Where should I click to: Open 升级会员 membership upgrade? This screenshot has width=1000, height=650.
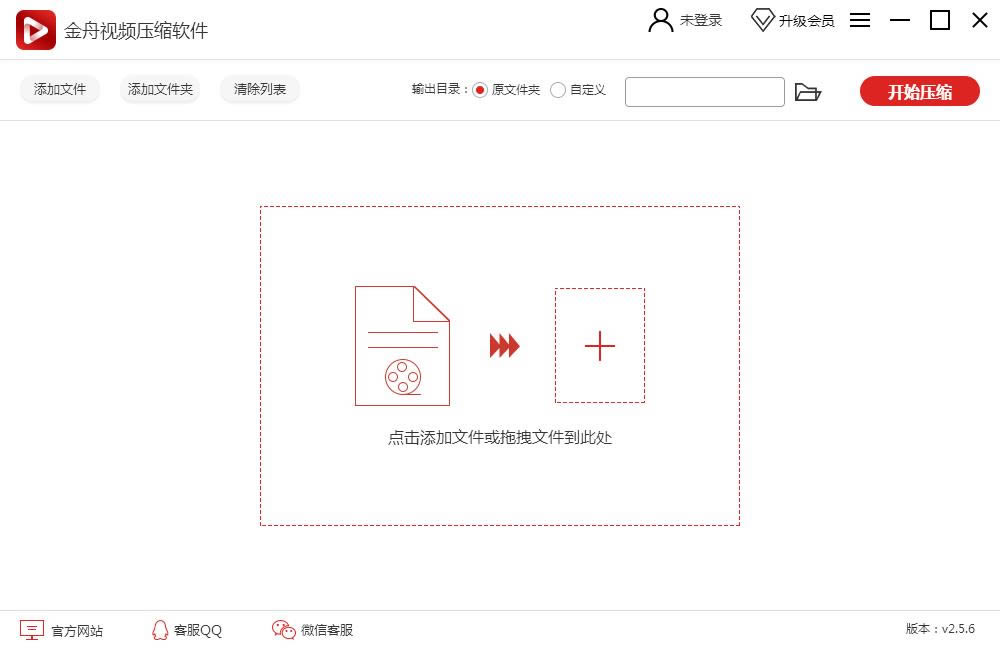[x=806, y=21]
